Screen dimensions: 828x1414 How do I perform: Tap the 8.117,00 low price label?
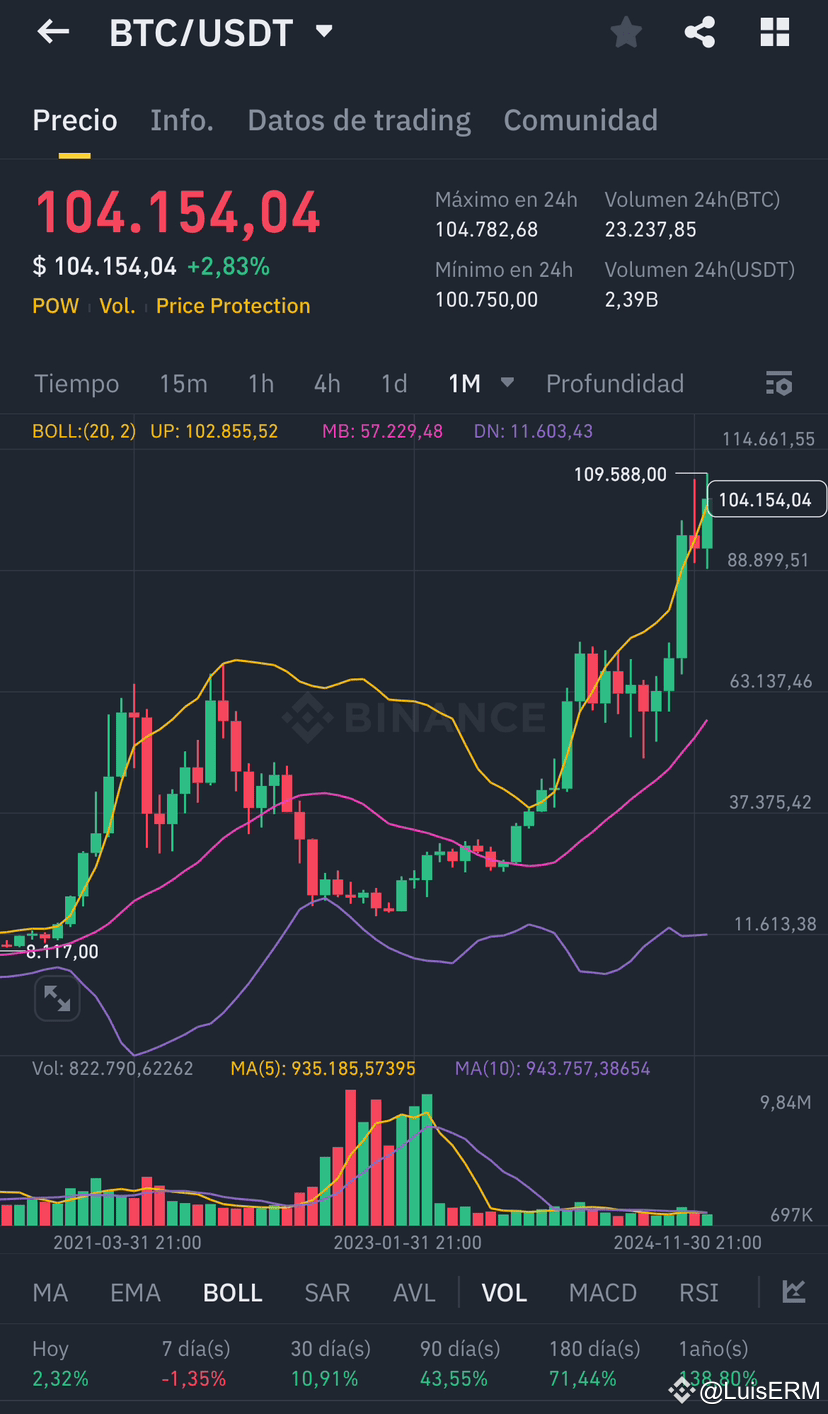[62, 951]
